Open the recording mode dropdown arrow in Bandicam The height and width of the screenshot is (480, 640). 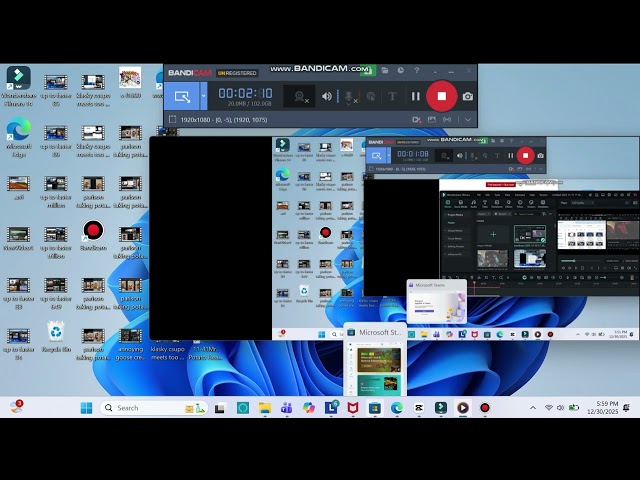click(203, 96)
